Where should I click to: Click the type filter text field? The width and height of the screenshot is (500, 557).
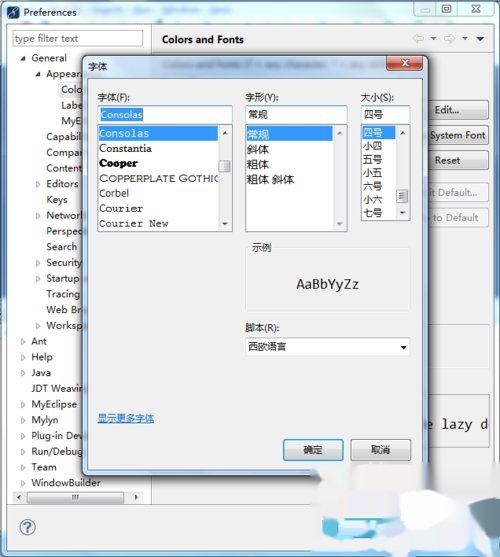tap(78, 38)
